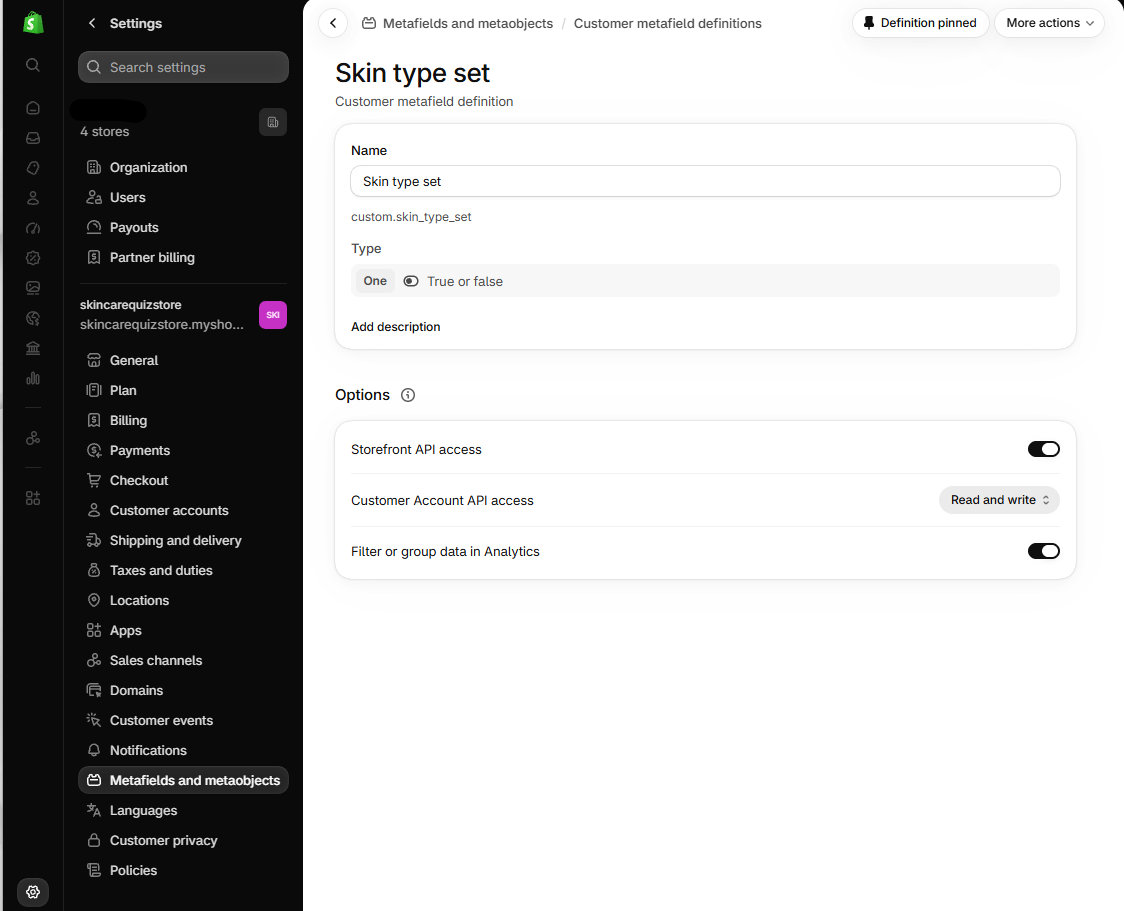This screenshot has width=1124, height=911.
Task: Click the custom.skin_type_set key text
Action: 411,217
